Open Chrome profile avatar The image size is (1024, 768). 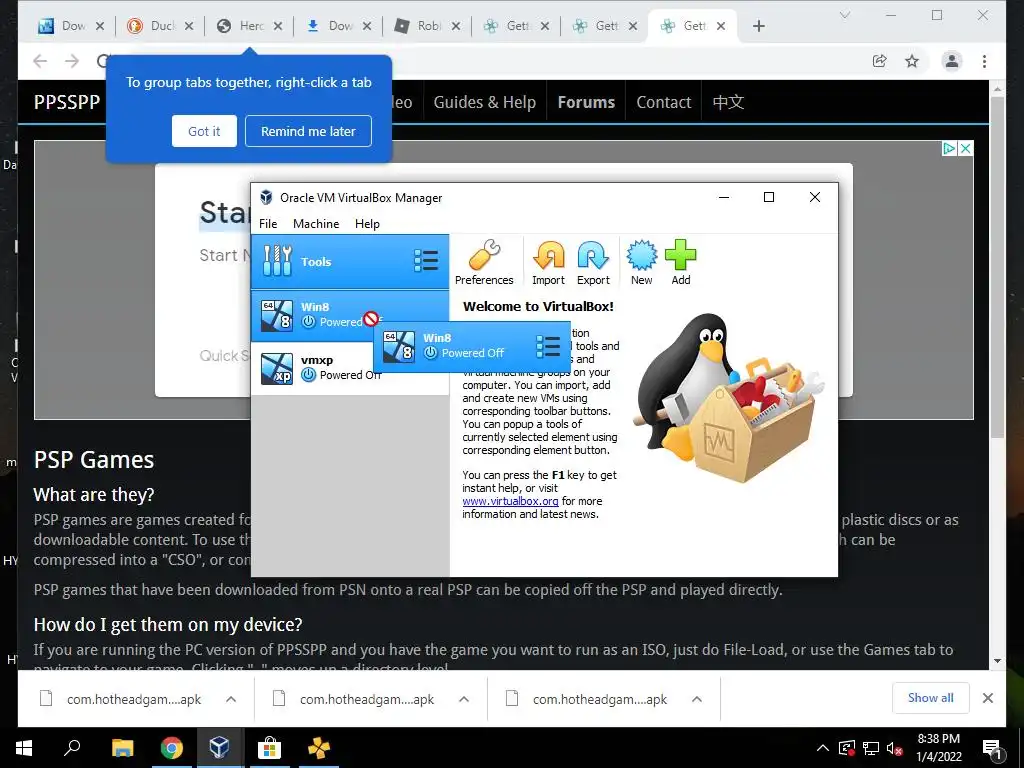click(x=952, y=61)
